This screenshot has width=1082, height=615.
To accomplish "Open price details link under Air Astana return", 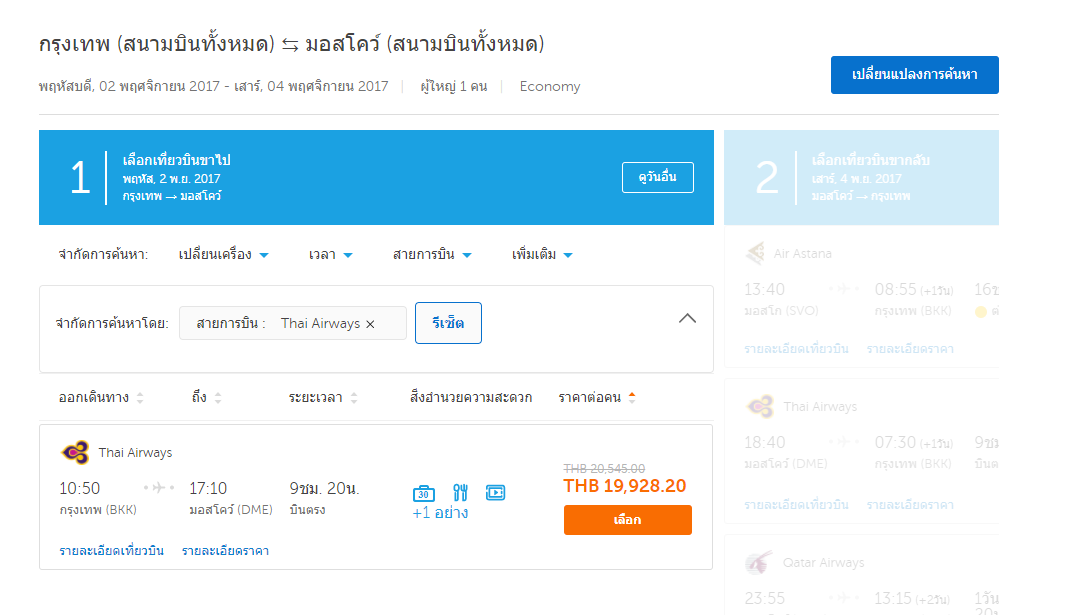I will point(910,349).
